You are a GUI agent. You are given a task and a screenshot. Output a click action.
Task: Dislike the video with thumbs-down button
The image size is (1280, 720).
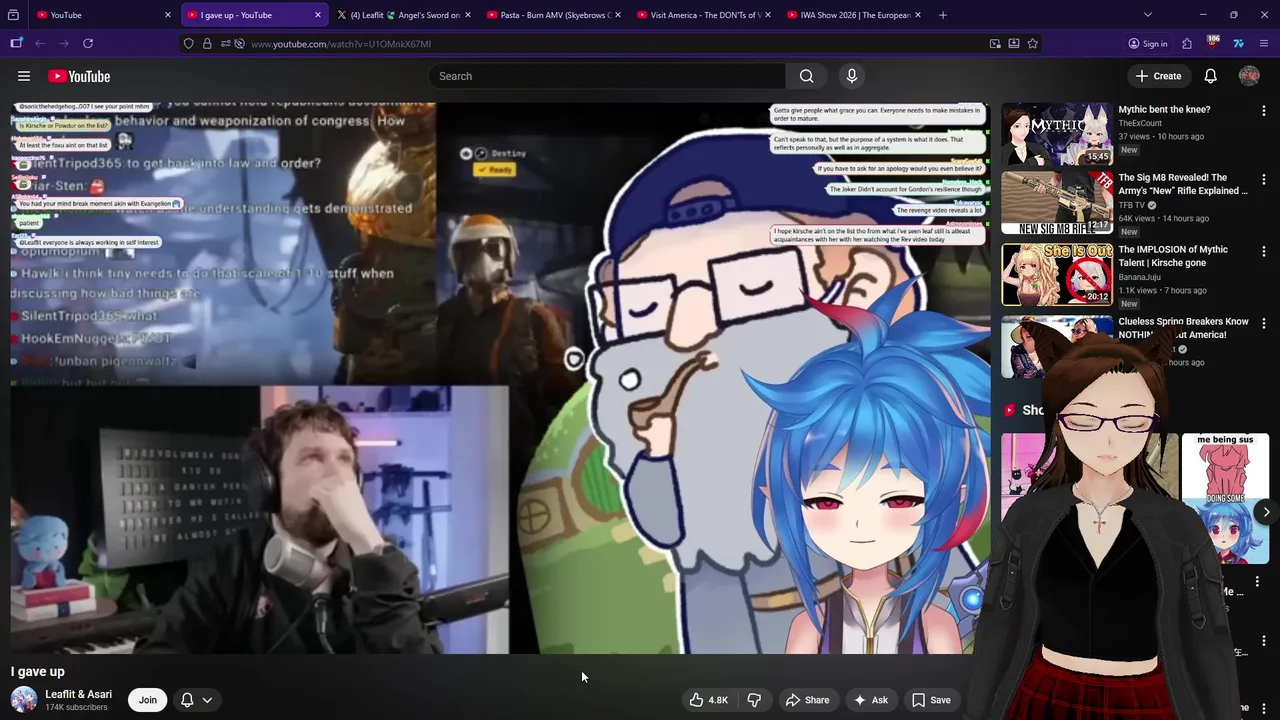[755, 700]
